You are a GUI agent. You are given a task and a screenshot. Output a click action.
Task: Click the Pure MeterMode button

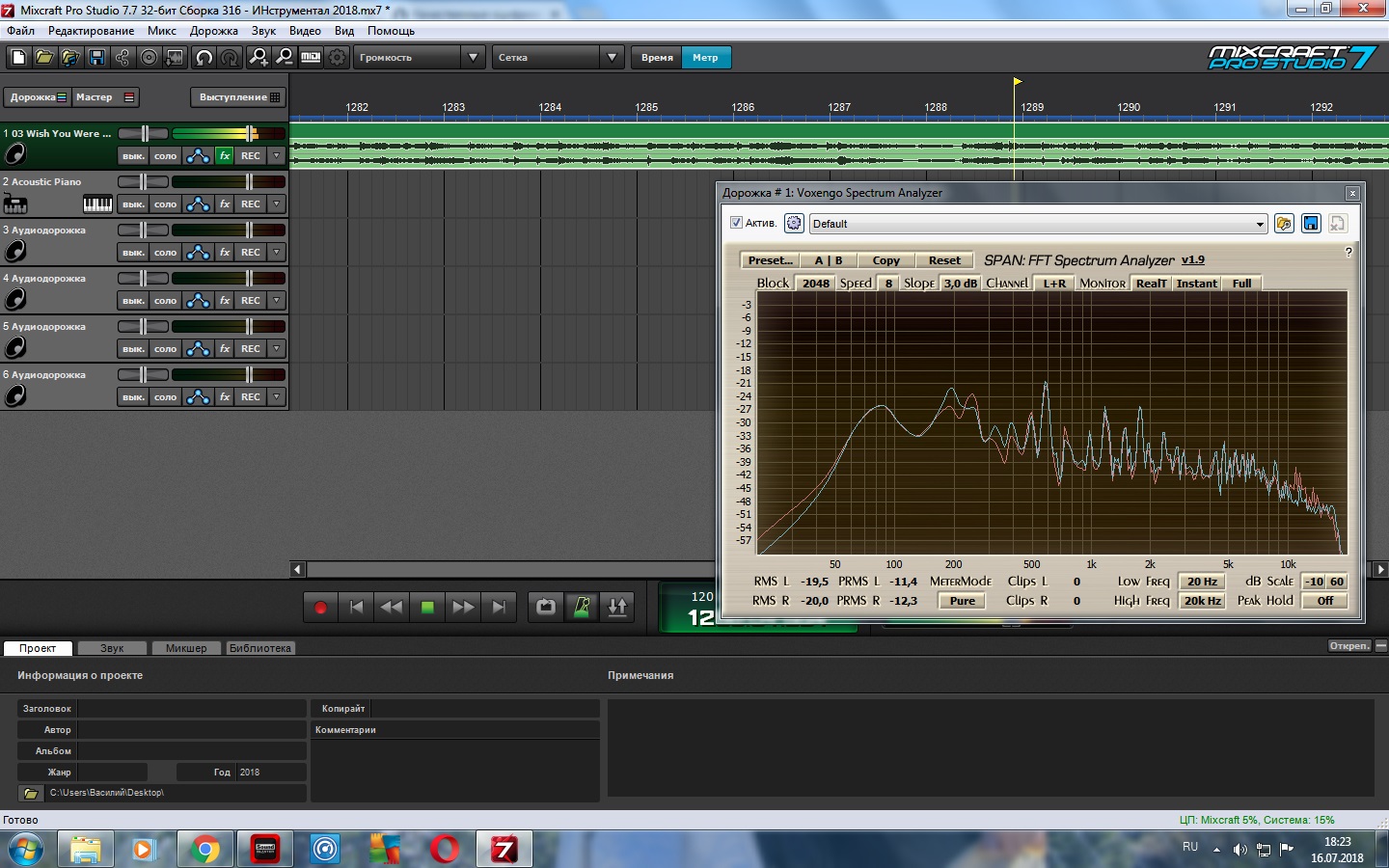pos(963,601)
